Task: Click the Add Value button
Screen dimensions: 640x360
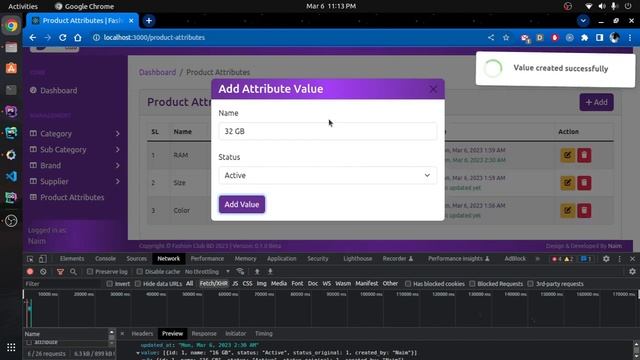Action: pos(242,204)
